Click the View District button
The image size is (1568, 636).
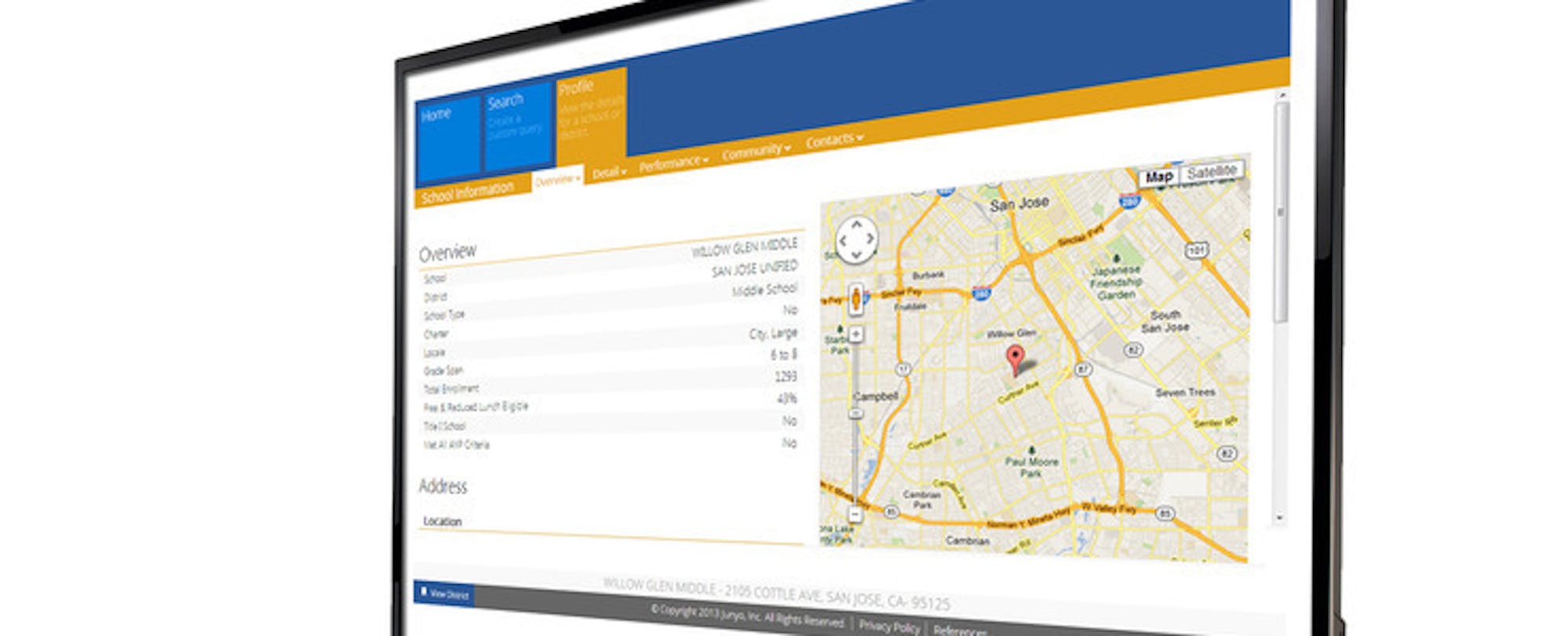[443, 594]
